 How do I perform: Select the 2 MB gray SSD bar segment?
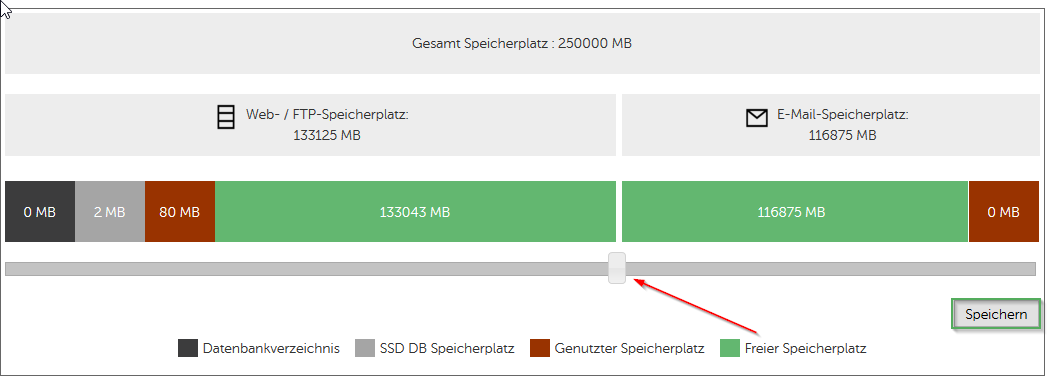tap(110, 212)
